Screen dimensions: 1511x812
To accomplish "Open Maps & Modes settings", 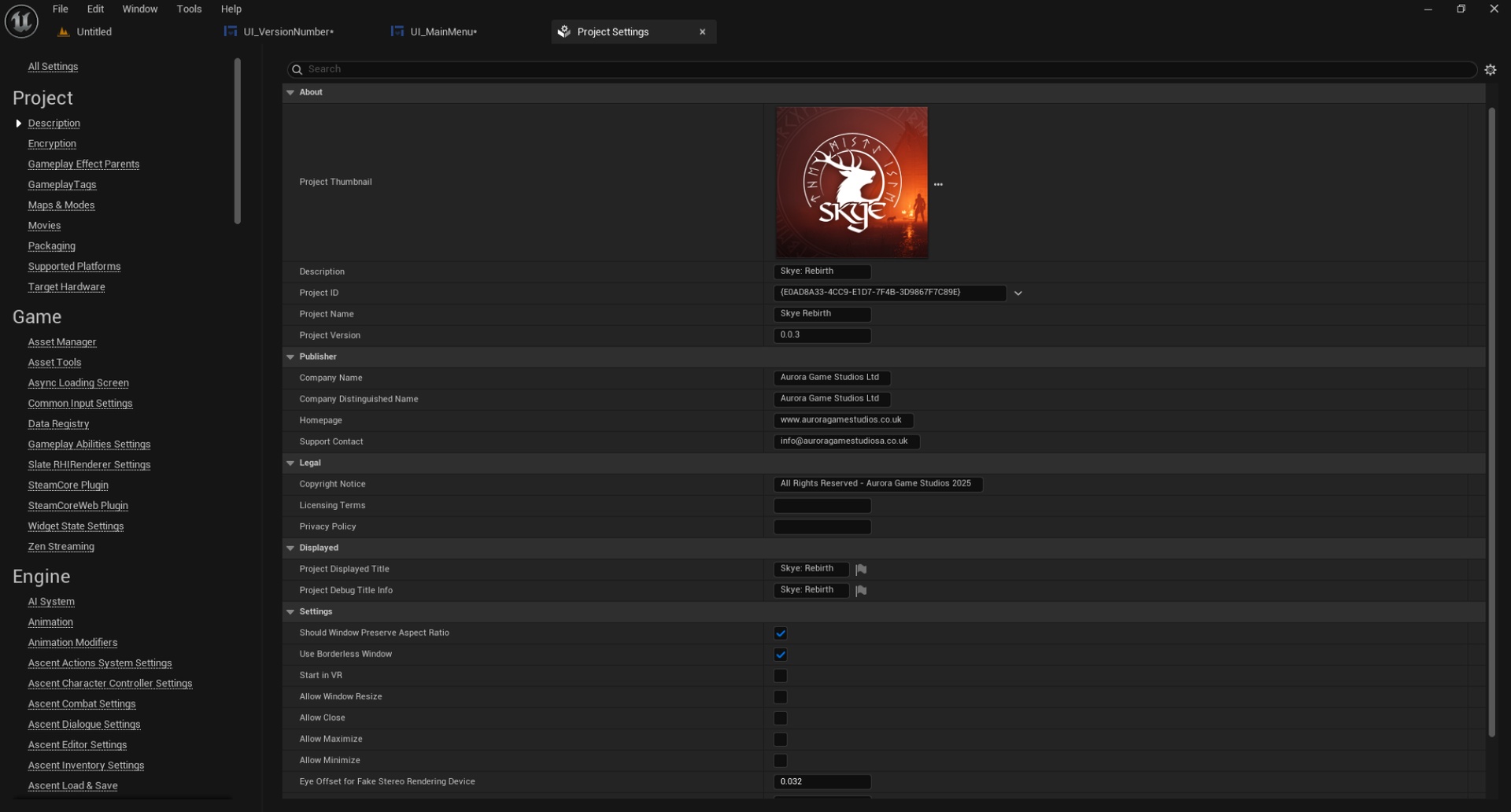I will (x=61, y=205).
